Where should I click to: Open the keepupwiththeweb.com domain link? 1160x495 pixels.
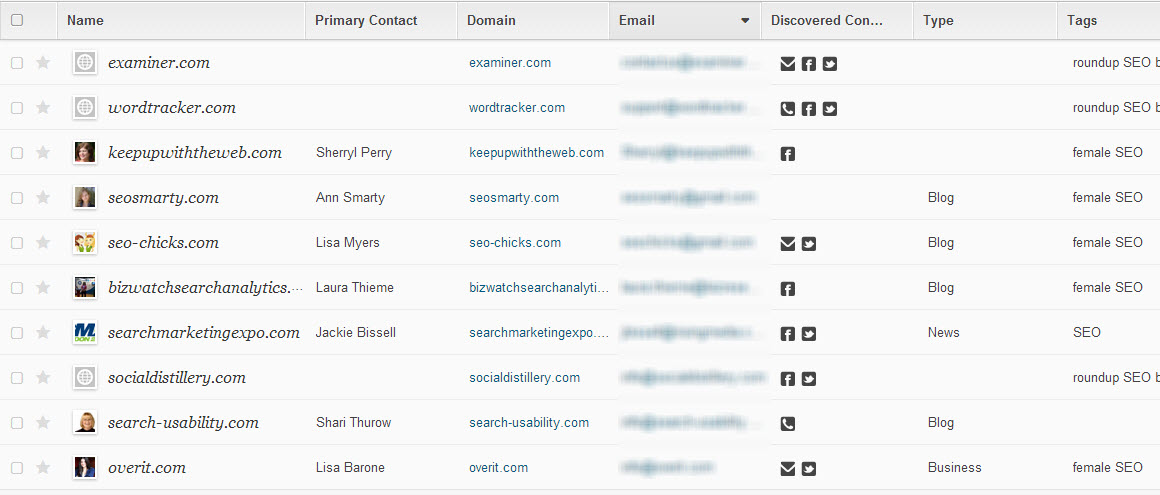click(x=536, y=153)
